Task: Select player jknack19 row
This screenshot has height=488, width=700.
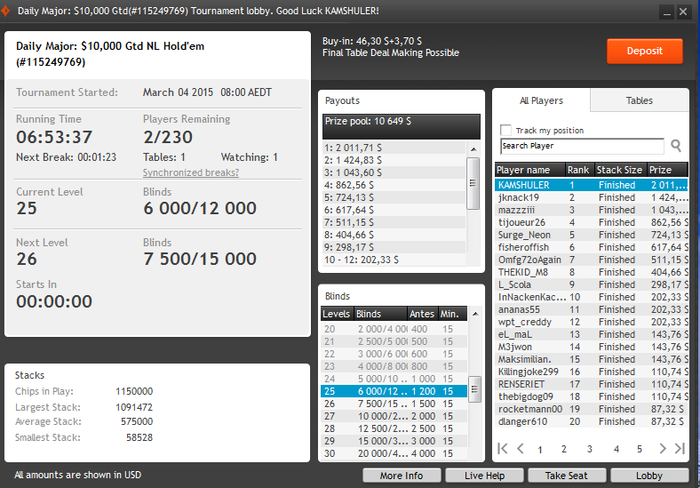Action: [x=591, y=197]
